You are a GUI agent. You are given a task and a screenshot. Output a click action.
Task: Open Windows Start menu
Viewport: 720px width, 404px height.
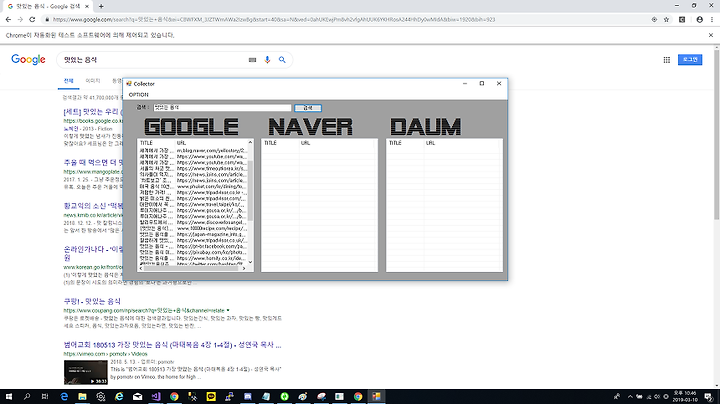click(x=8, y=397)
